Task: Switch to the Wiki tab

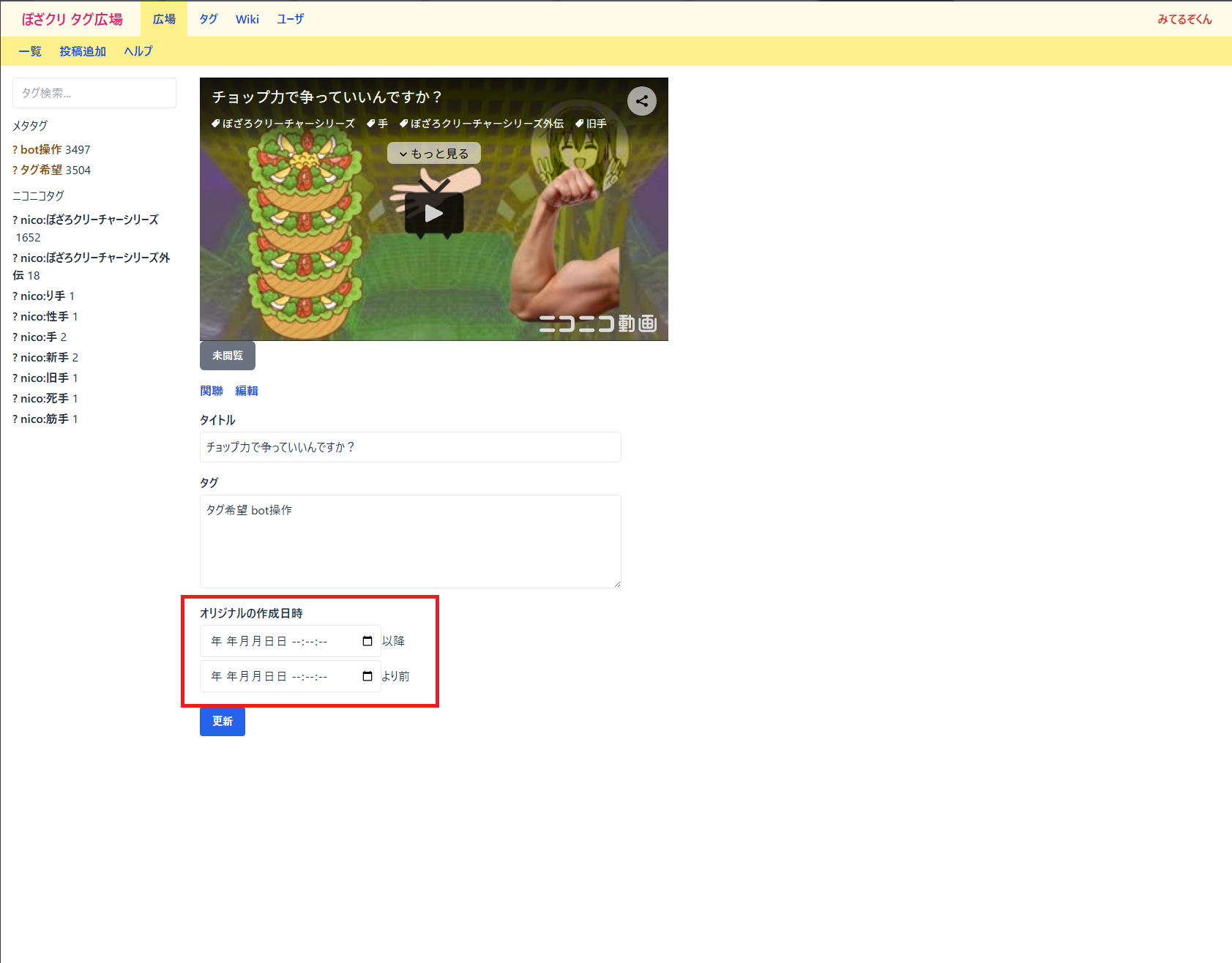Action: click(x=247, y=19)
